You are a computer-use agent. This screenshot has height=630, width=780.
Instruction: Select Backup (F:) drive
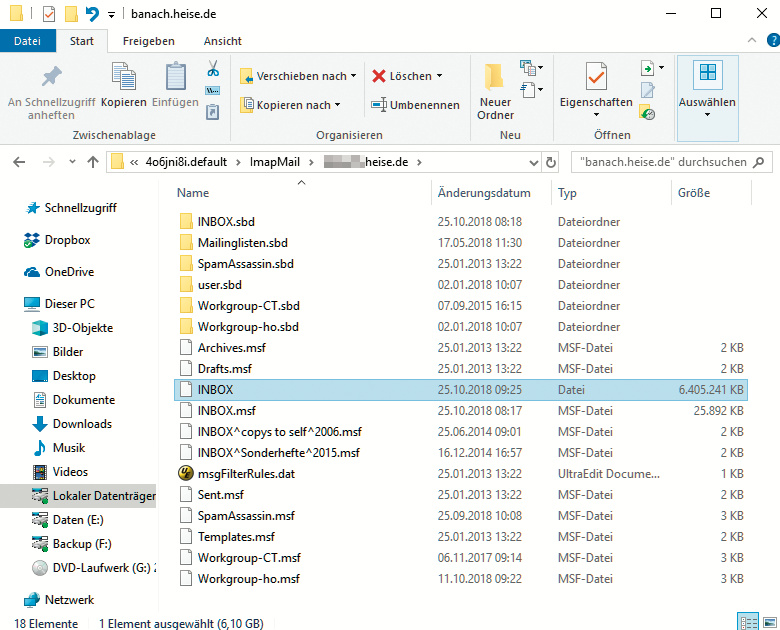pyautogui.click(x=71, y=544)
